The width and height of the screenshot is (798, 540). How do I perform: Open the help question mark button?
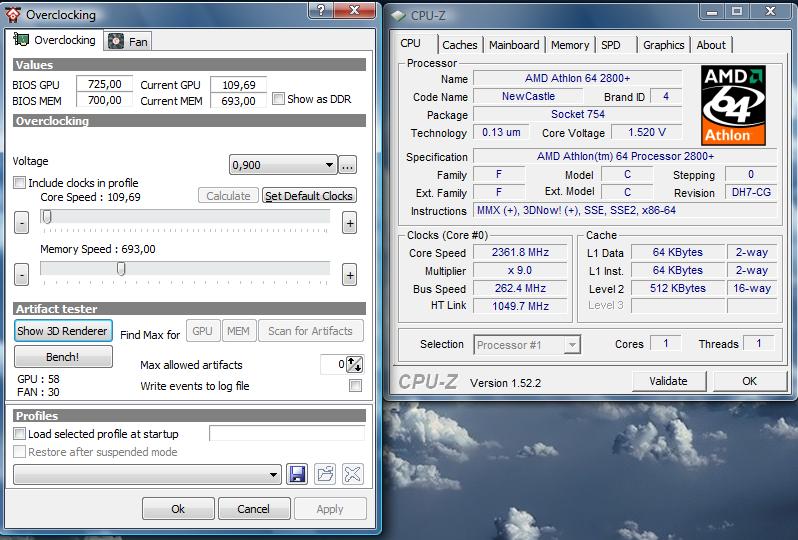(321, 10)
